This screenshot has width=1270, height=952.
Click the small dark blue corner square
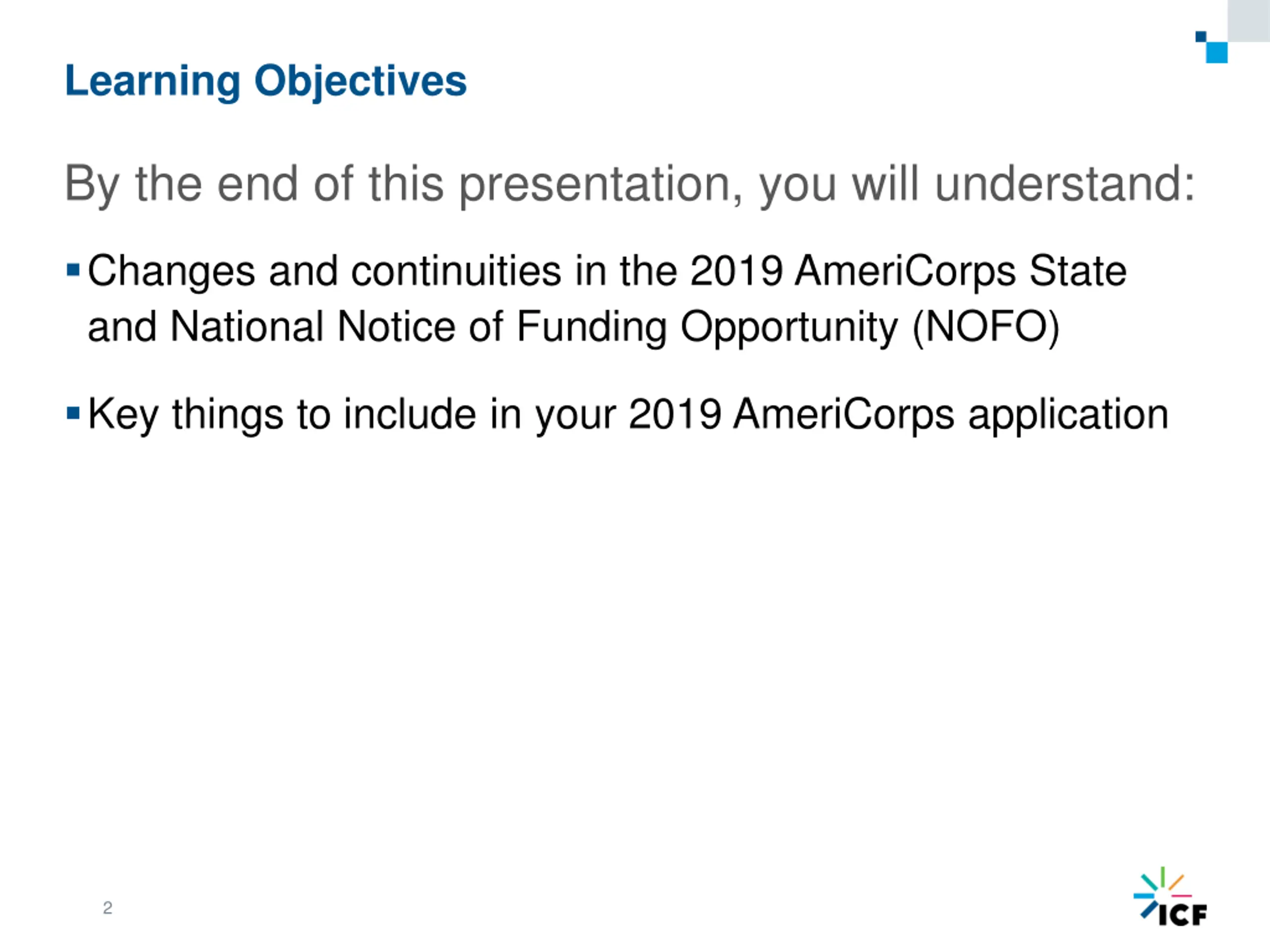coord(1201,37)
